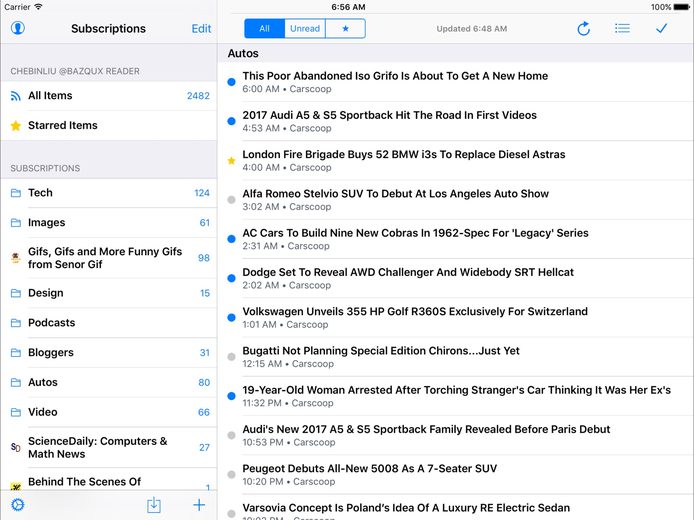Image resolution: width=694 pixels, height=520 pixels.
Task: Open Dodge AWD Challenger article
Action: [x=456, y=278]
